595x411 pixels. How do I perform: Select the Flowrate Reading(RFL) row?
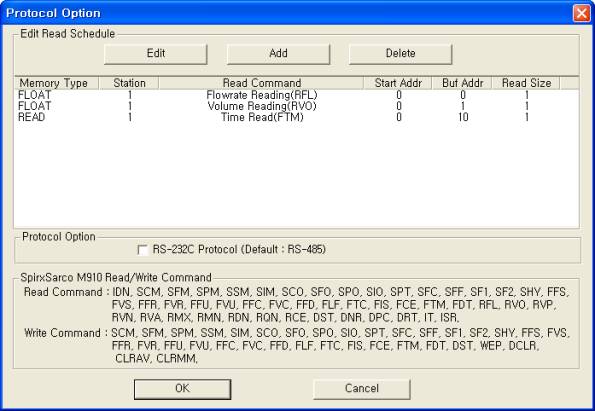click(x=296, y=95)
